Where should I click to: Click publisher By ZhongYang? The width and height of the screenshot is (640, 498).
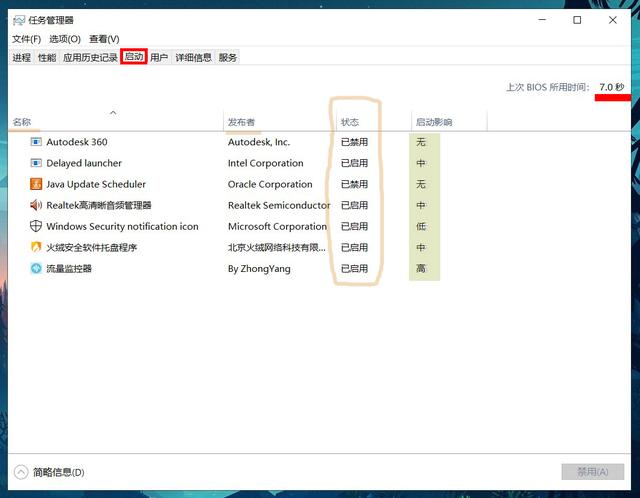click(259, 269)
